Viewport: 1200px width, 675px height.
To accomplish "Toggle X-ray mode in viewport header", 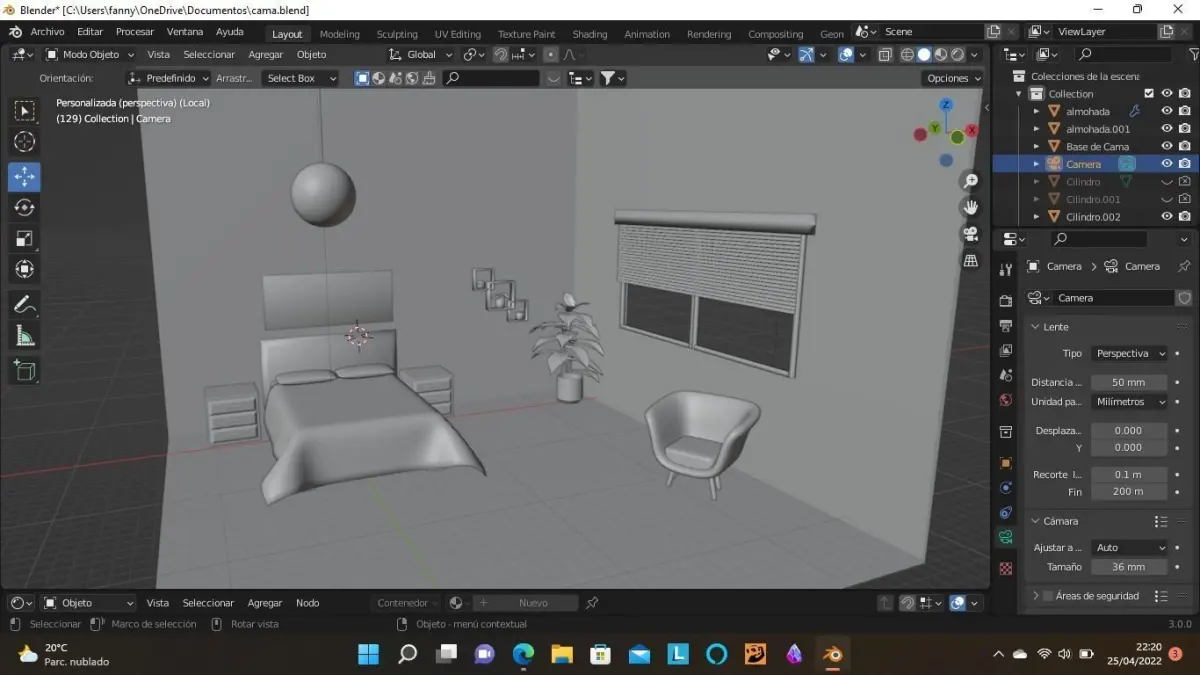I will point(886,55).
